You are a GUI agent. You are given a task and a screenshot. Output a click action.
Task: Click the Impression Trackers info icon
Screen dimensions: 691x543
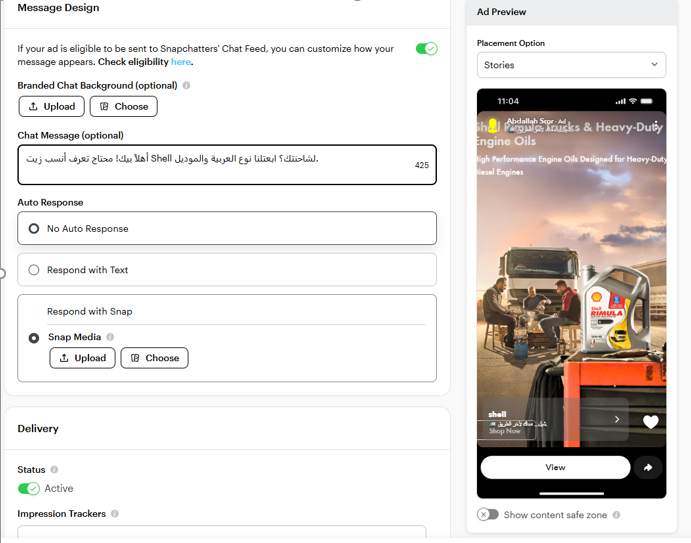pos(115,513)
